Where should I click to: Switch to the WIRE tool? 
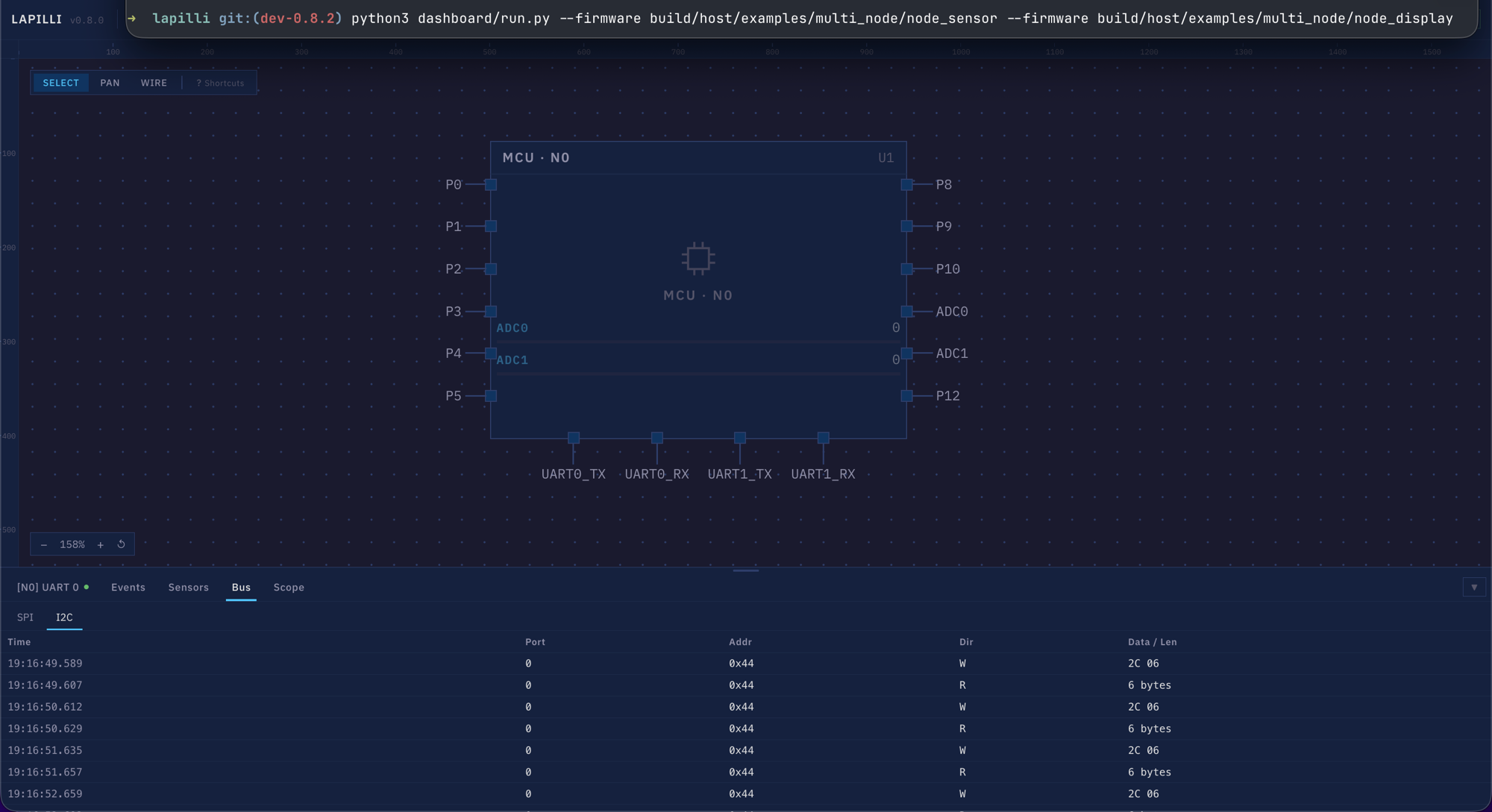click(x=154, y=83)
